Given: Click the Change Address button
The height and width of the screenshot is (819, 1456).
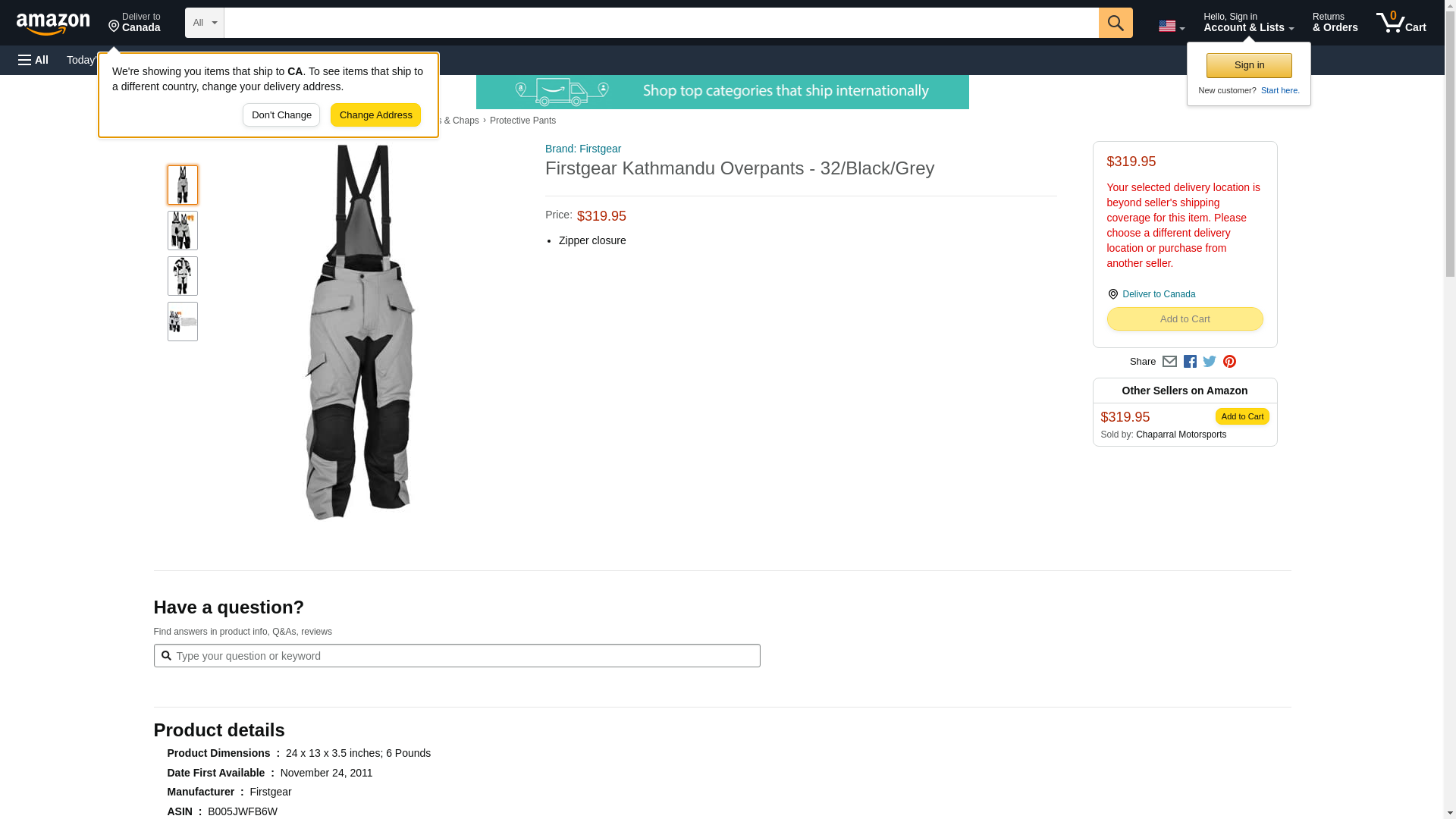Looking at the screenshot, I should tap(375, 115).
